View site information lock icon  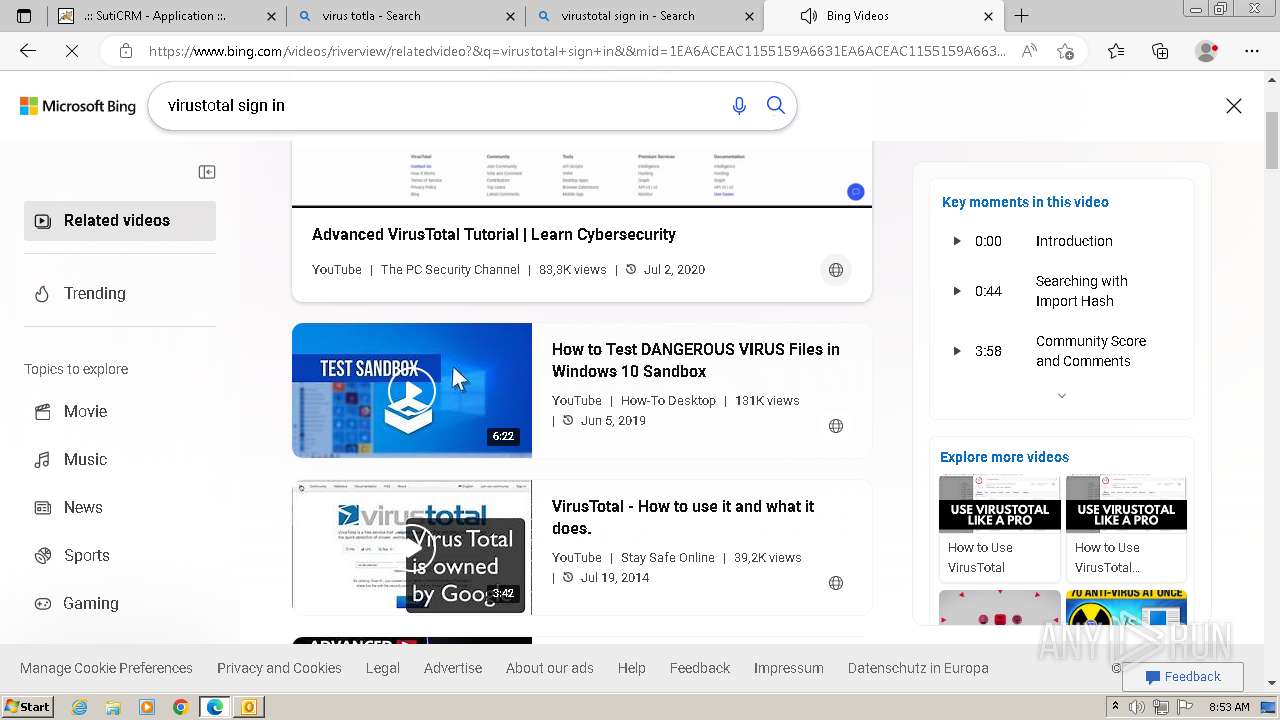click(x=125, y=51)
